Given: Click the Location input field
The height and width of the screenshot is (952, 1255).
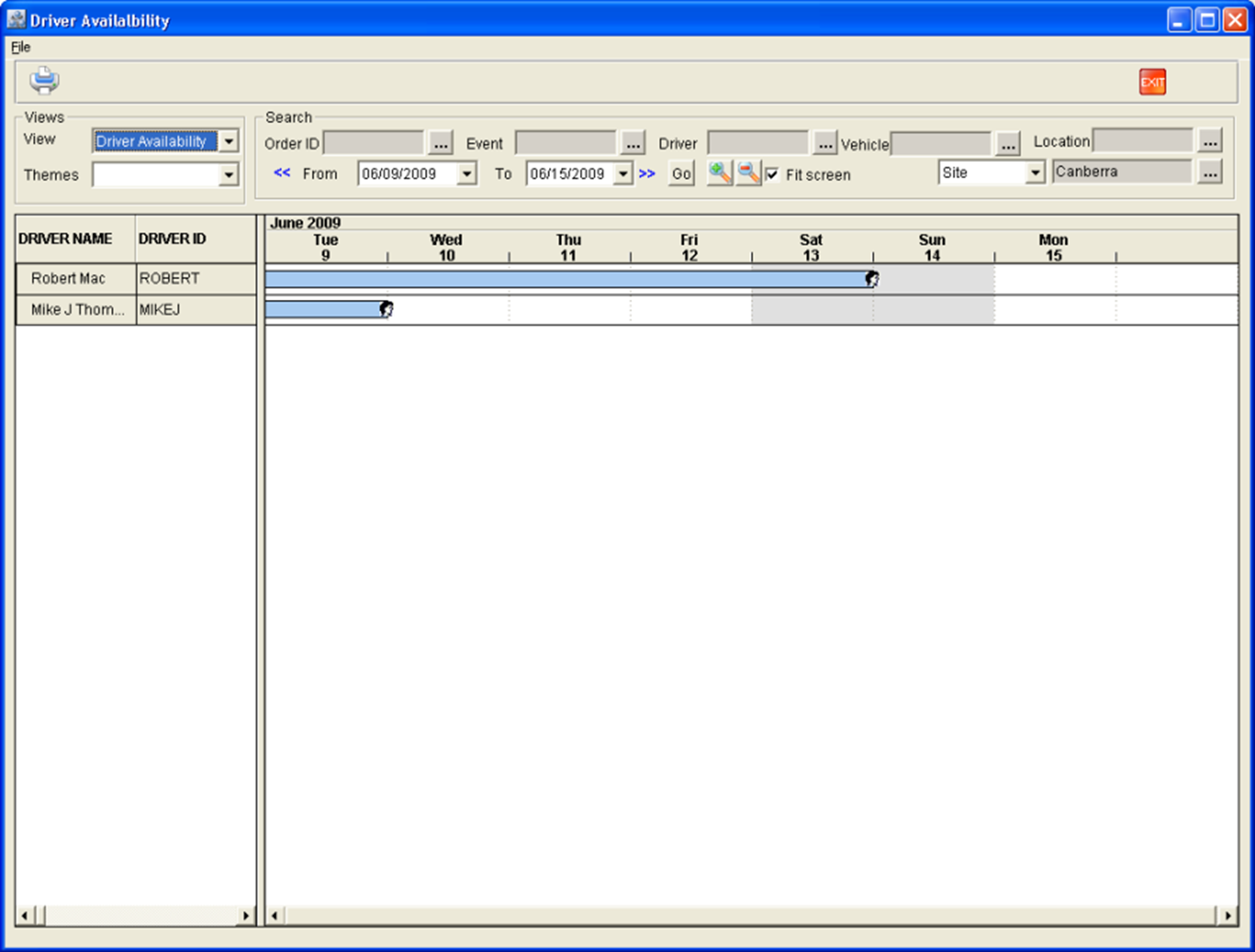Looking at the screenshot, I should tap(1143, 140).
